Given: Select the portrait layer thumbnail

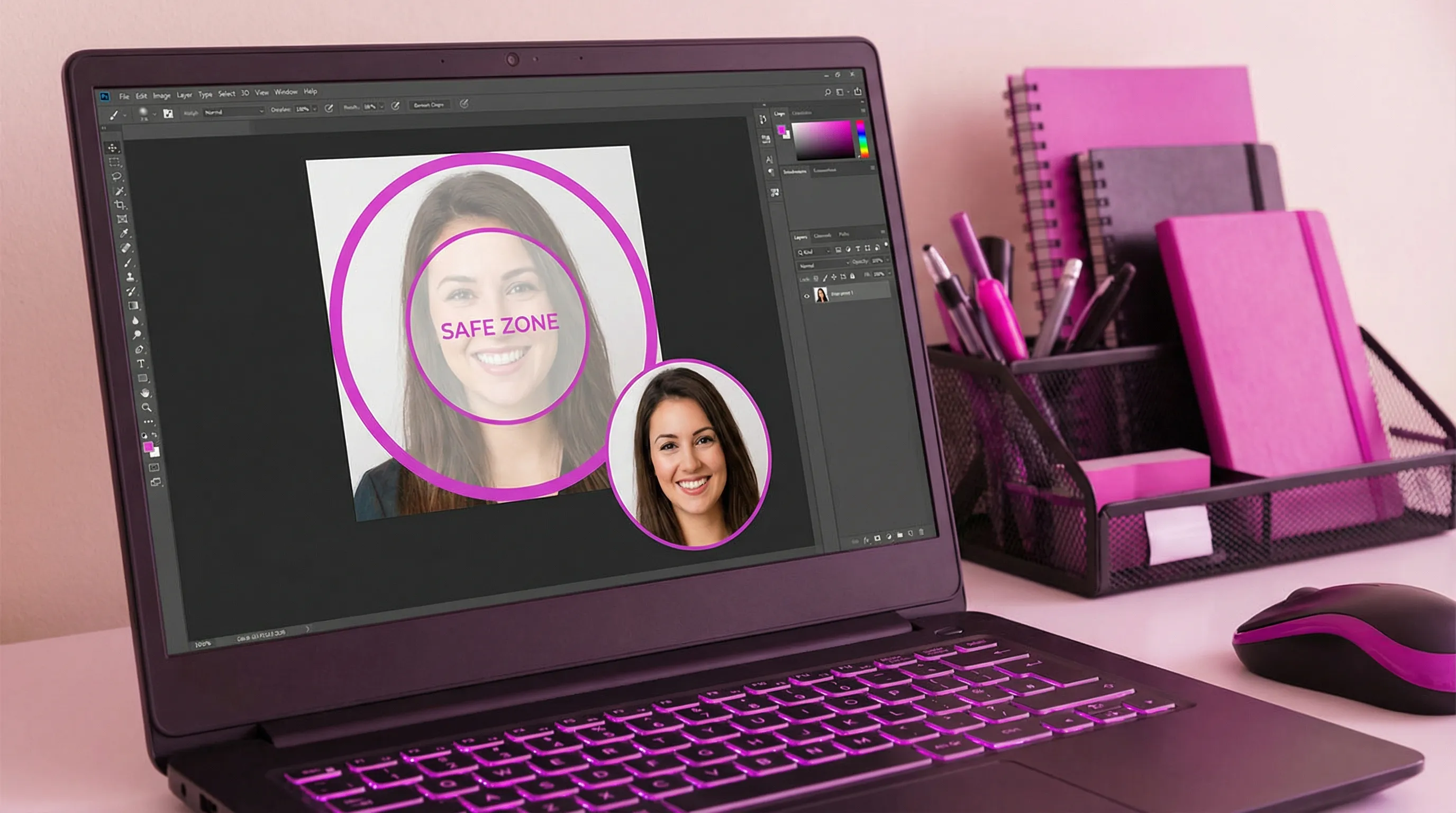Looking at the screenshot, I should point(821,295).
